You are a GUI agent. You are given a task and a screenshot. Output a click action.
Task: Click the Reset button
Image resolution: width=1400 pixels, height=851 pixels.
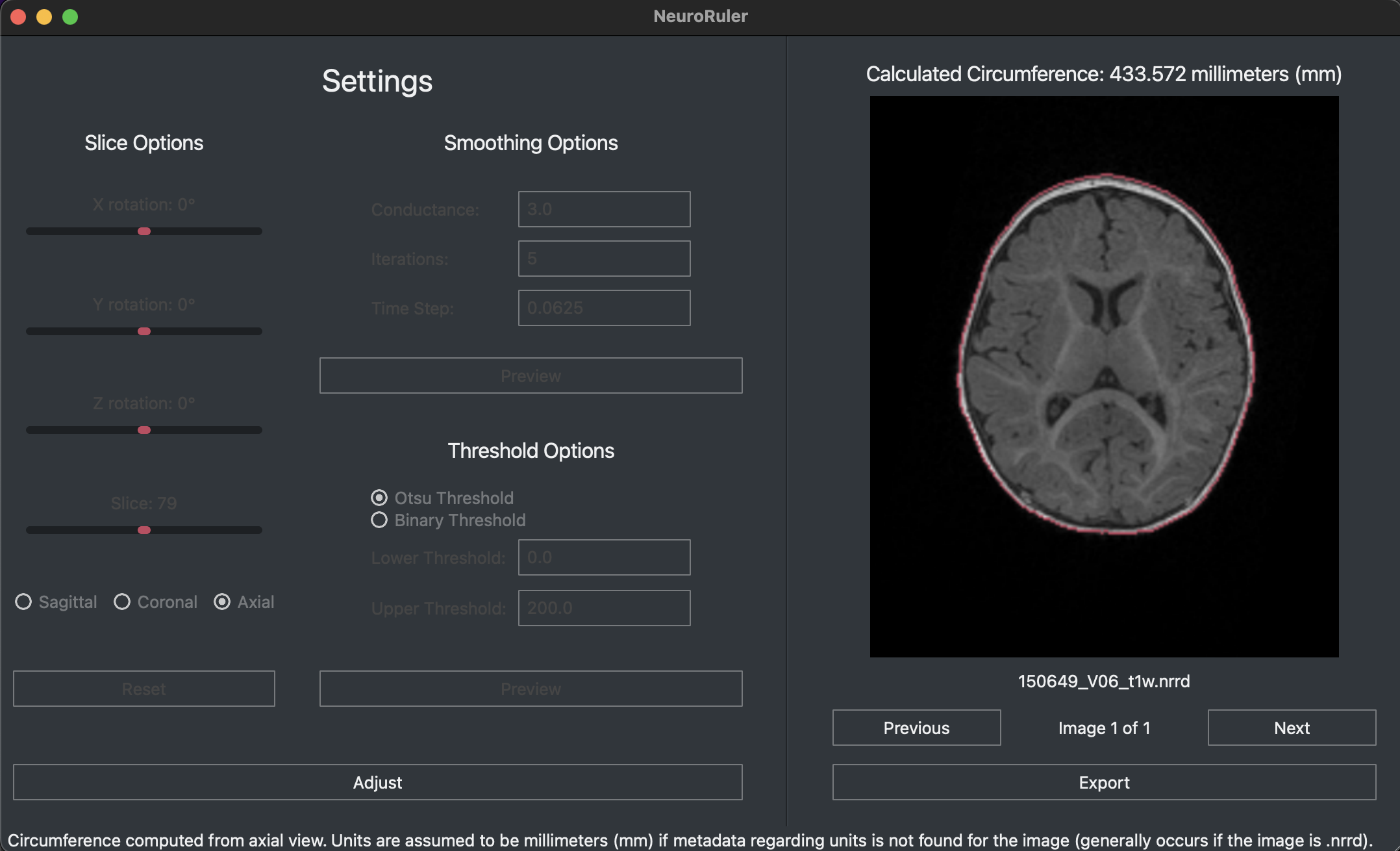point(144,689)
